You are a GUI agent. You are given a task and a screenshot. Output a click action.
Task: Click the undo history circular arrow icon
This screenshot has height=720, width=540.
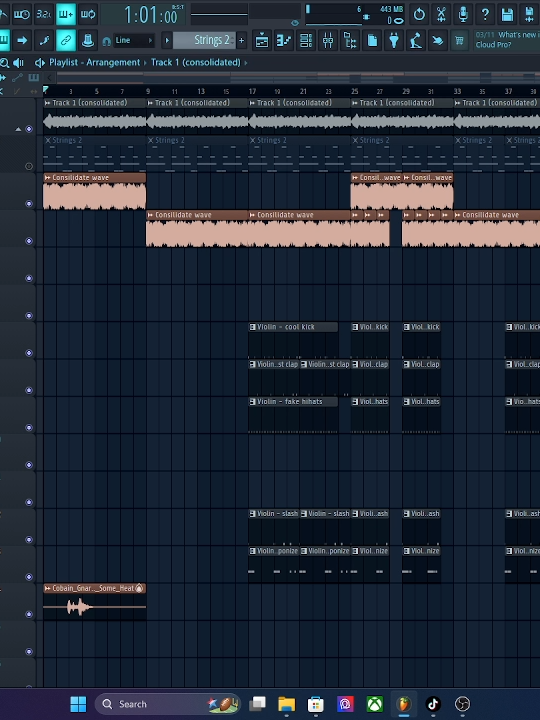[x=419, y=14]
